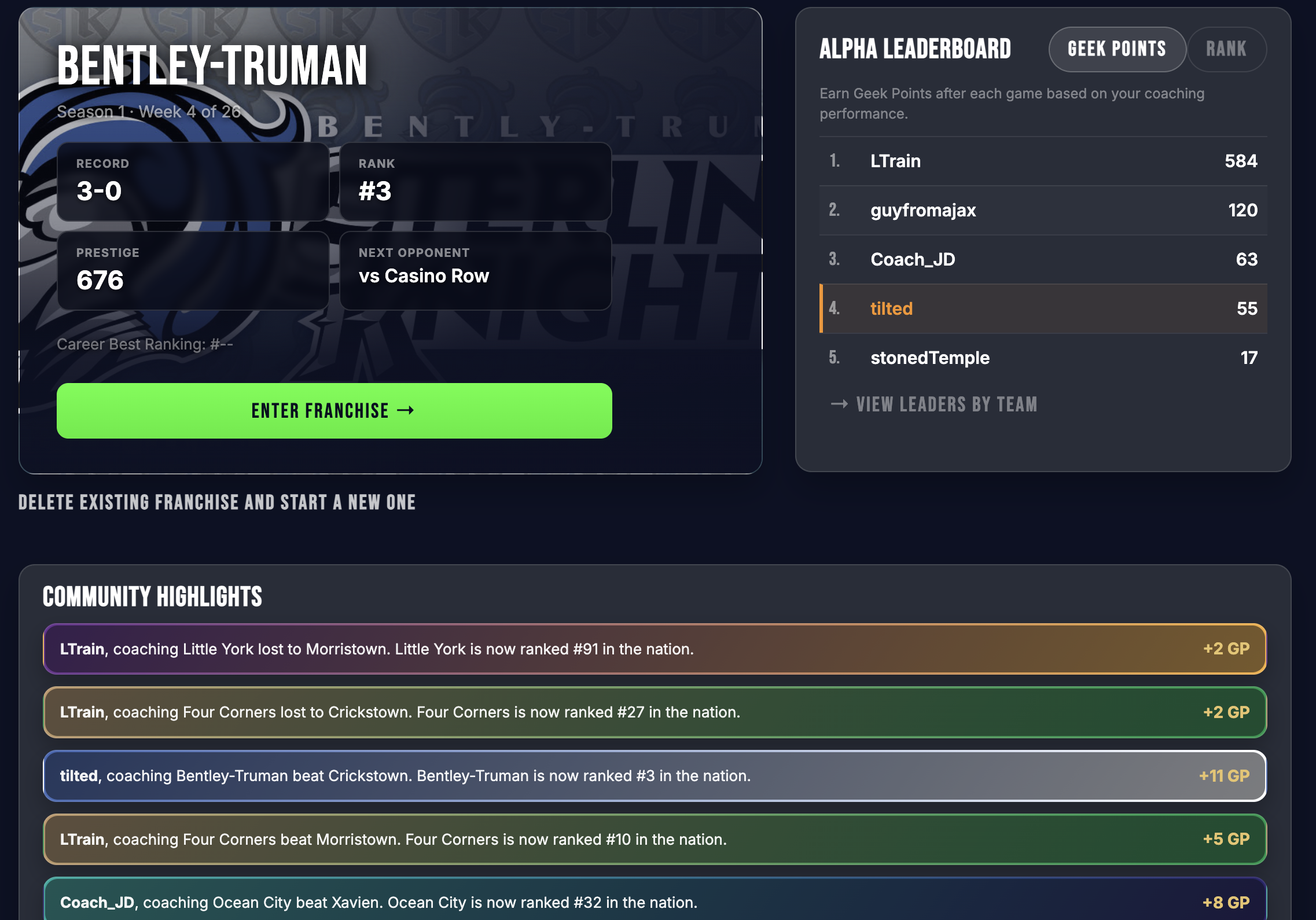Open DELETE EXISTING FRANCHISE AND START A NEW ONE
The width and height of the screenshot is (1316, 920).
[x=216, y=503]
